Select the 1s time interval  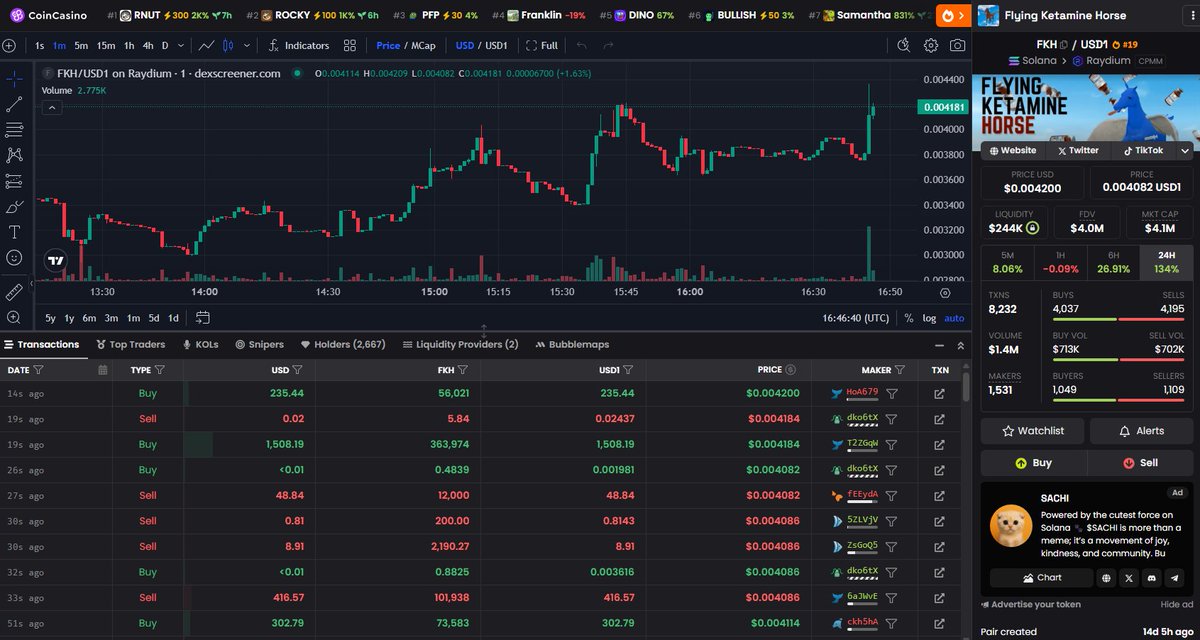39,45
